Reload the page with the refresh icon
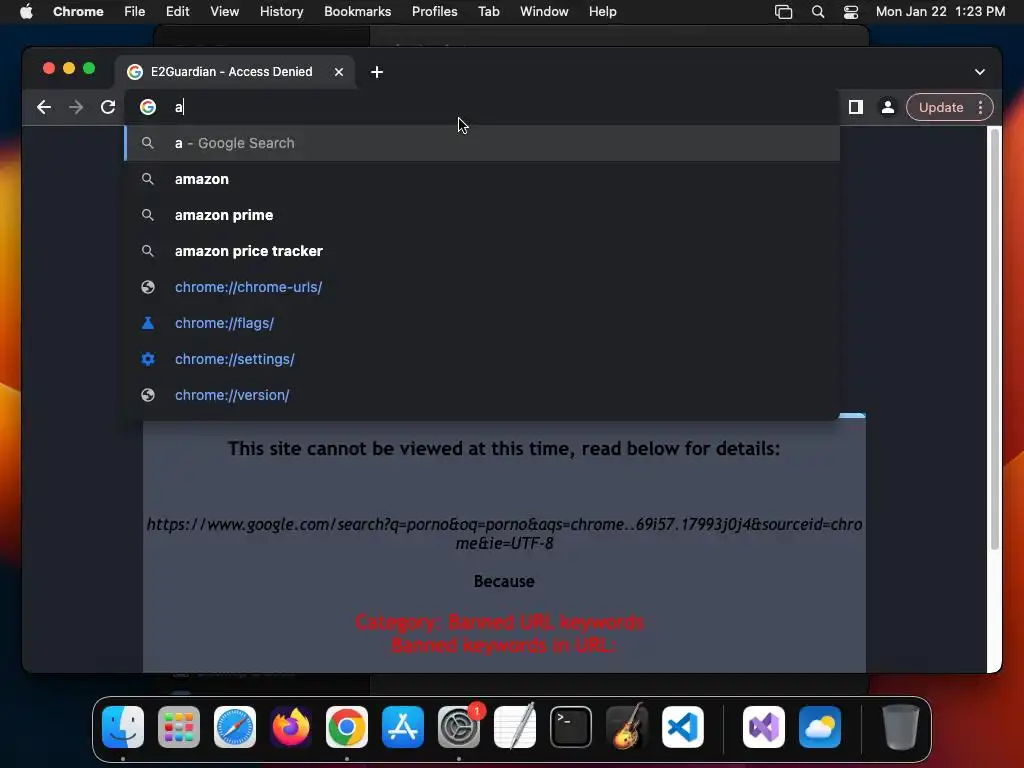 tap(108, 107)
